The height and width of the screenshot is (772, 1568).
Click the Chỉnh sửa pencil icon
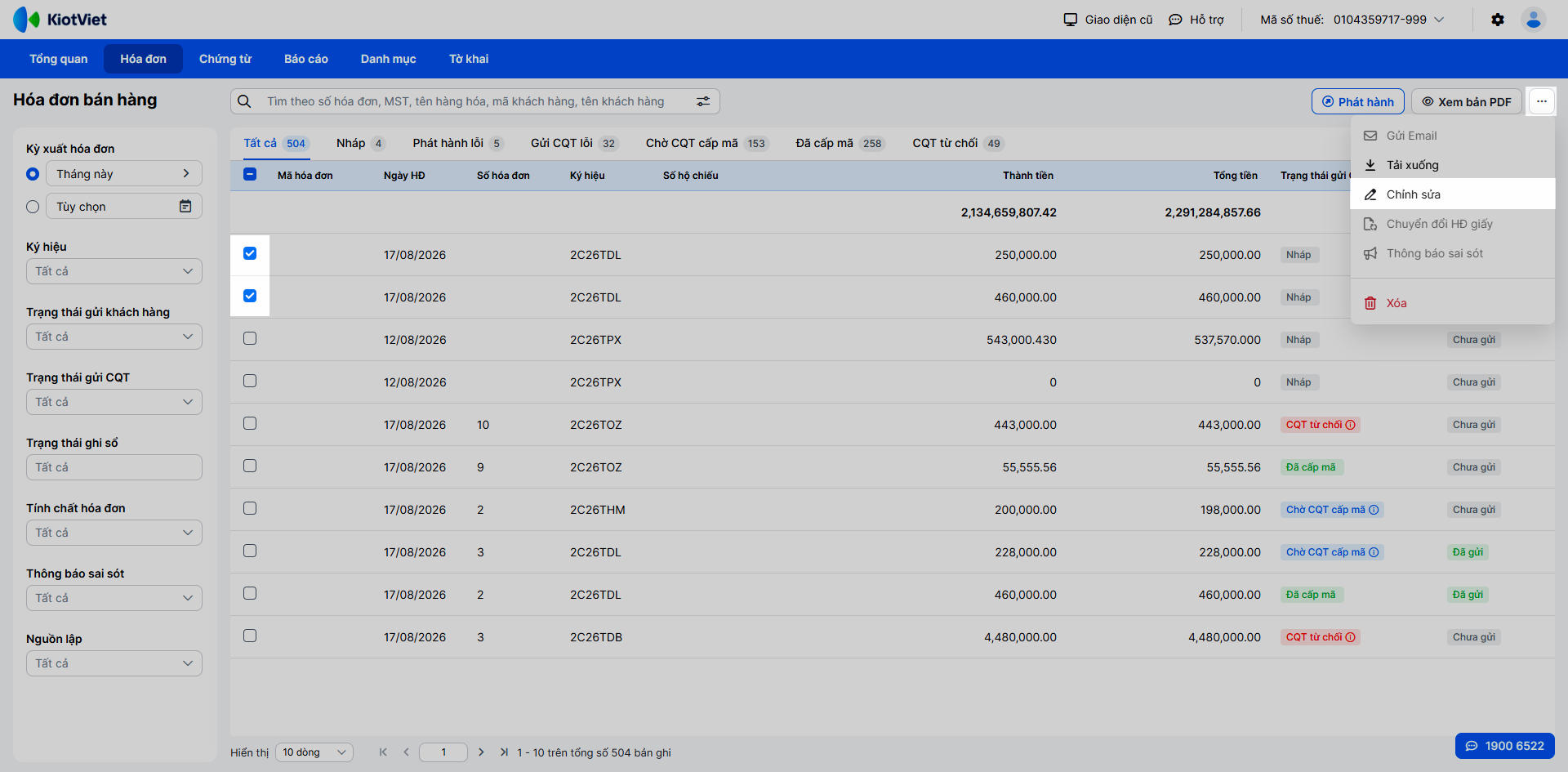(1370, 194)
